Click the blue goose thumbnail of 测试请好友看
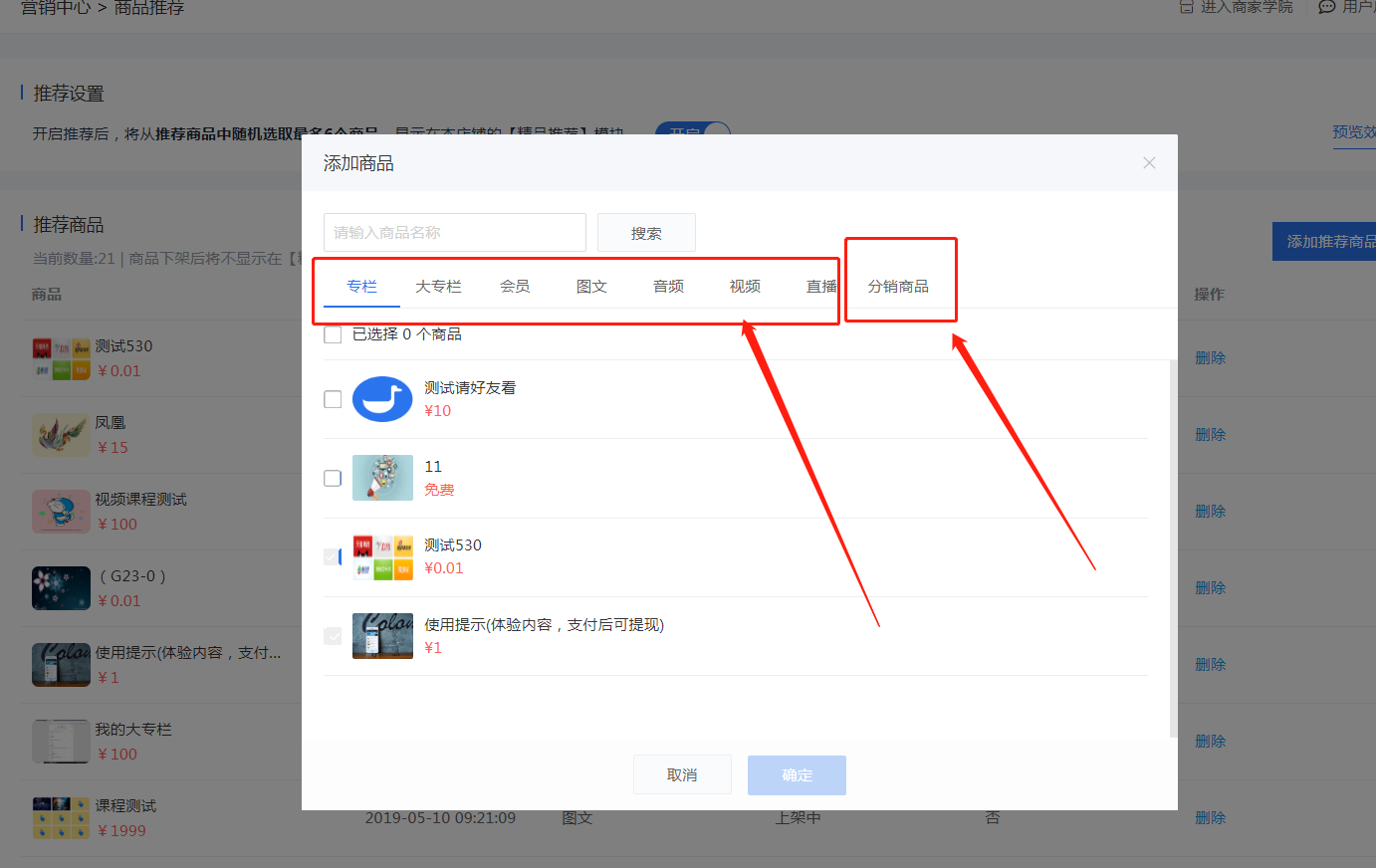The image size is (1376, 868). (382, 399)
